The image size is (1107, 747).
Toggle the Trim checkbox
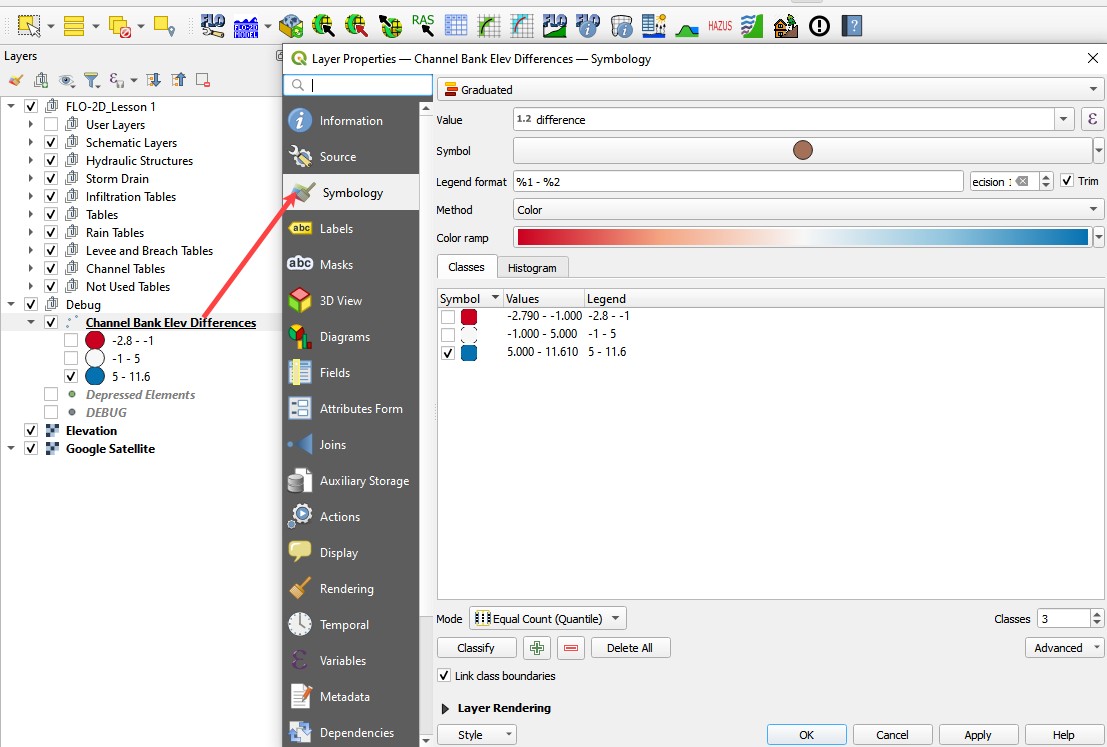[1067, 181]
